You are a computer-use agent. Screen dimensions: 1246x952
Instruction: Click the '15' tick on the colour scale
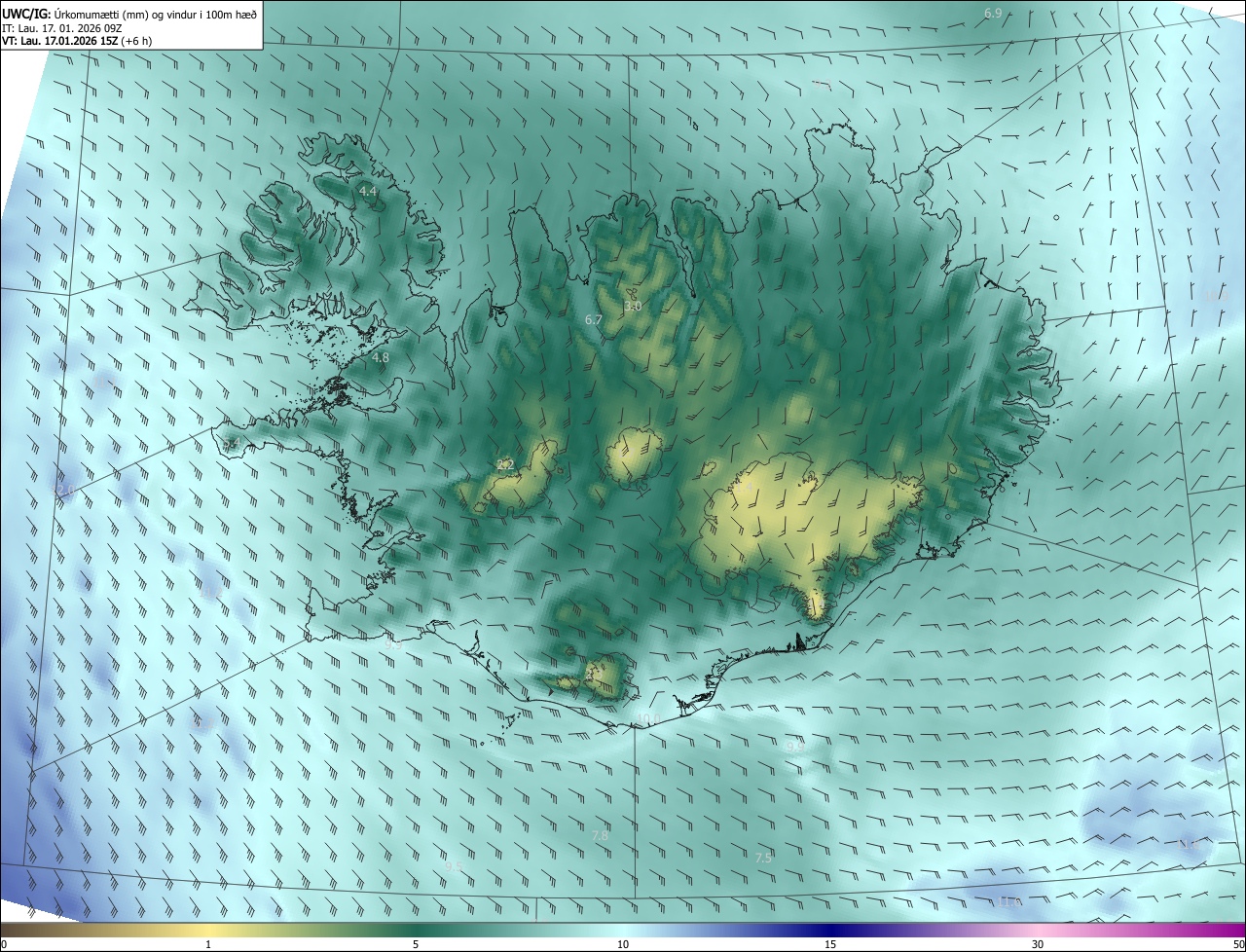tap(830, 944)
